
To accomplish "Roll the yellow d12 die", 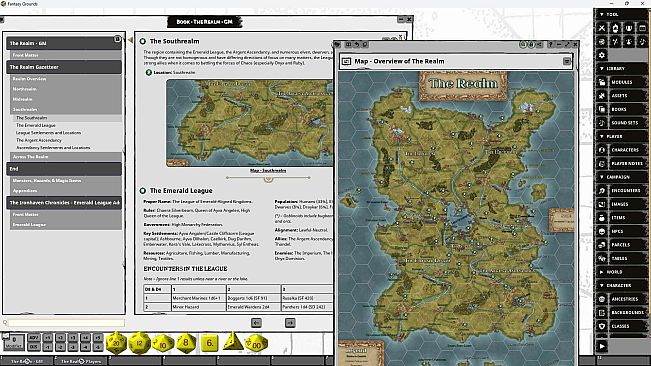I will pos(140,343).
